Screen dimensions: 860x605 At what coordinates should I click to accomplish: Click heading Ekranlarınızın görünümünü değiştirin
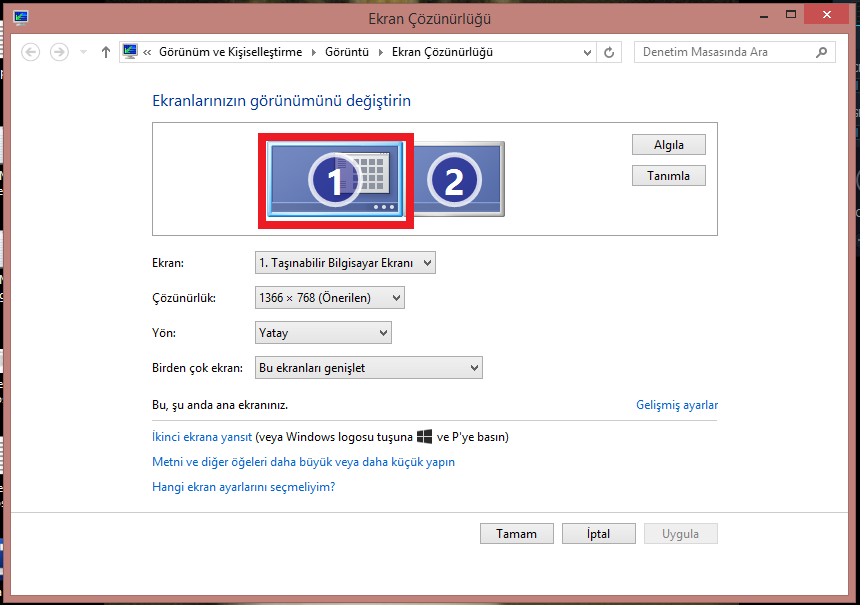[281, 101]
